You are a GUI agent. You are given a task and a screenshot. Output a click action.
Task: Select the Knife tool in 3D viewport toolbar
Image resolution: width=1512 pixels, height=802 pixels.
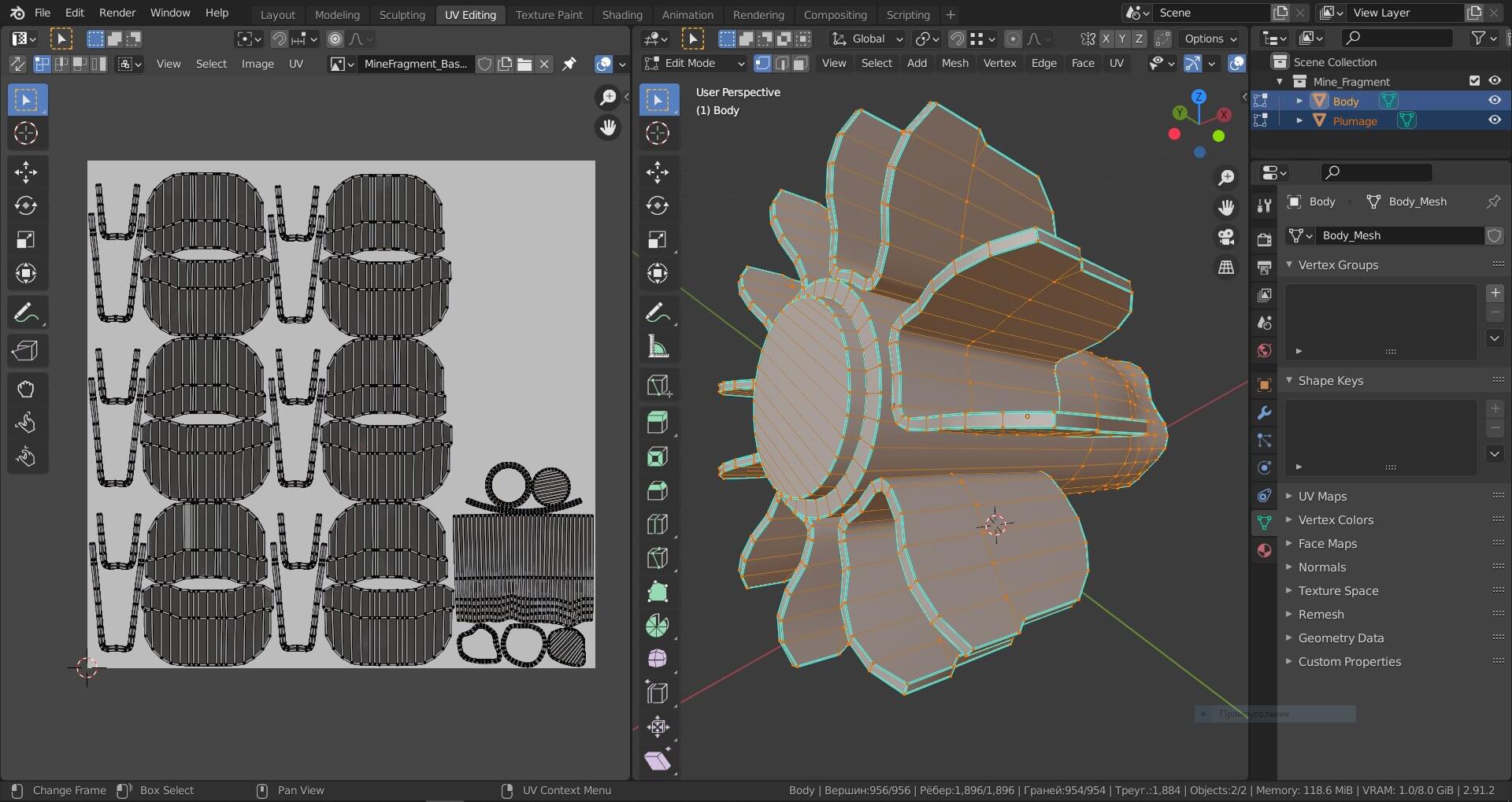(x=657, y=557)
